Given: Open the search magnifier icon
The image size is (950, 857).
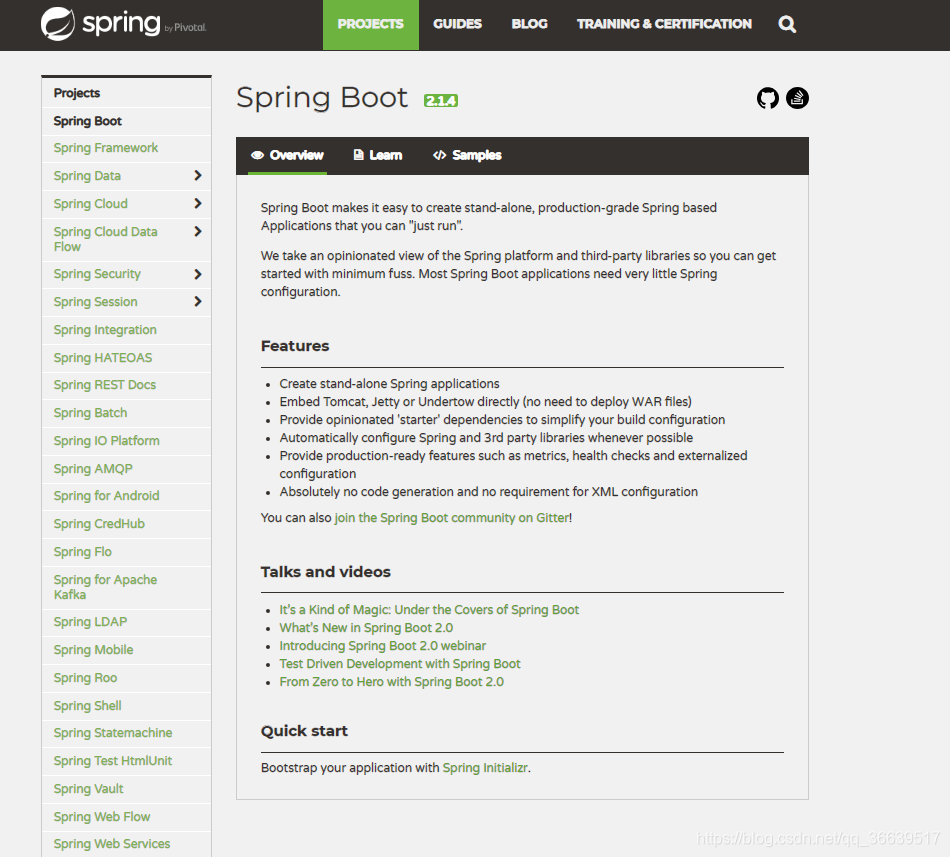Looking at the screenshot, I should click(786, 24).
